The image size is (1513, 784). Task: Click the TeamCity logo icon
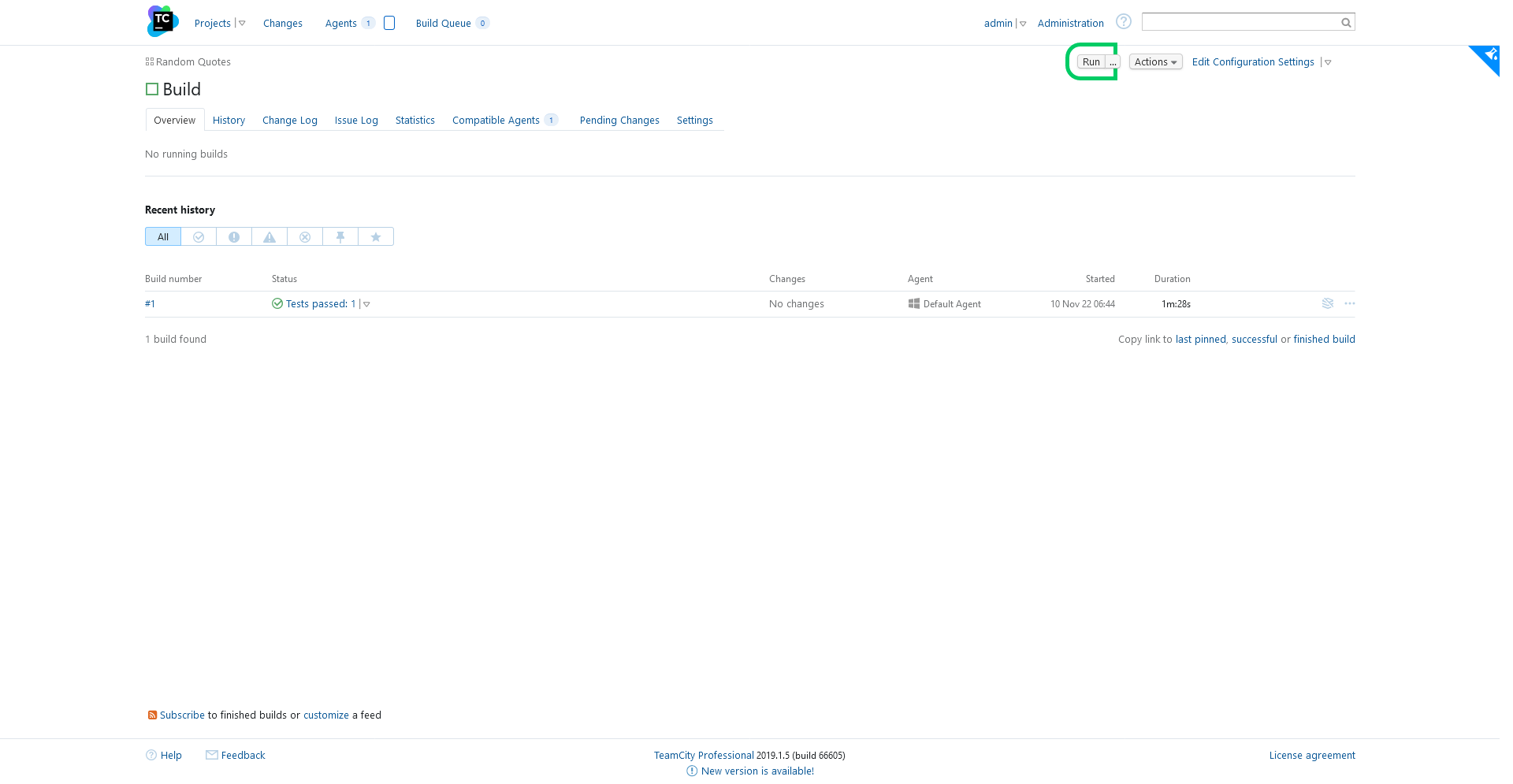click(162, 21)
